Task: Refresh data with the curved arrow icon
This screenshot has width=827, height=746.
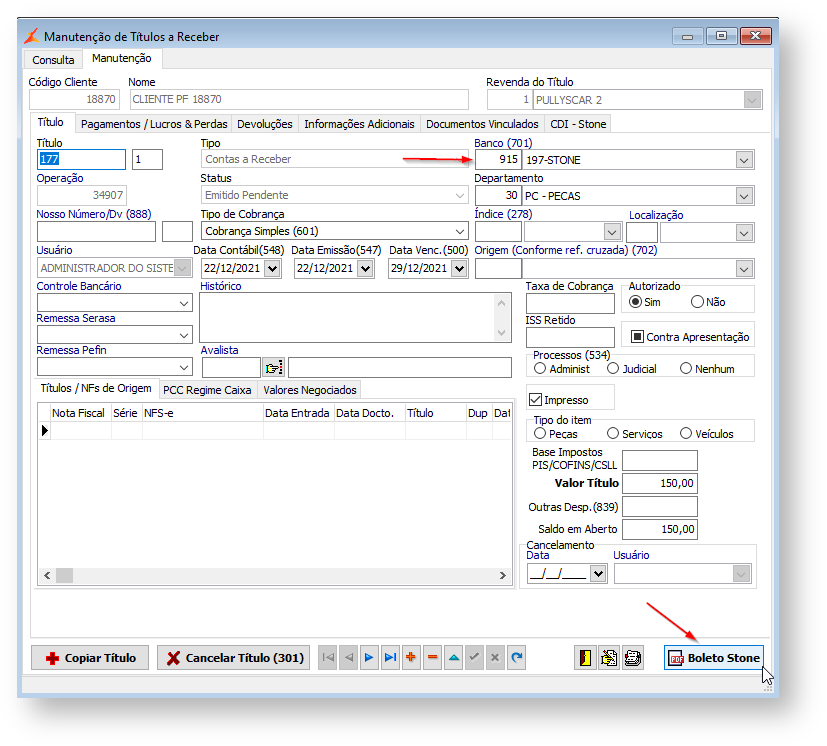Action: [x=516, y=658]
